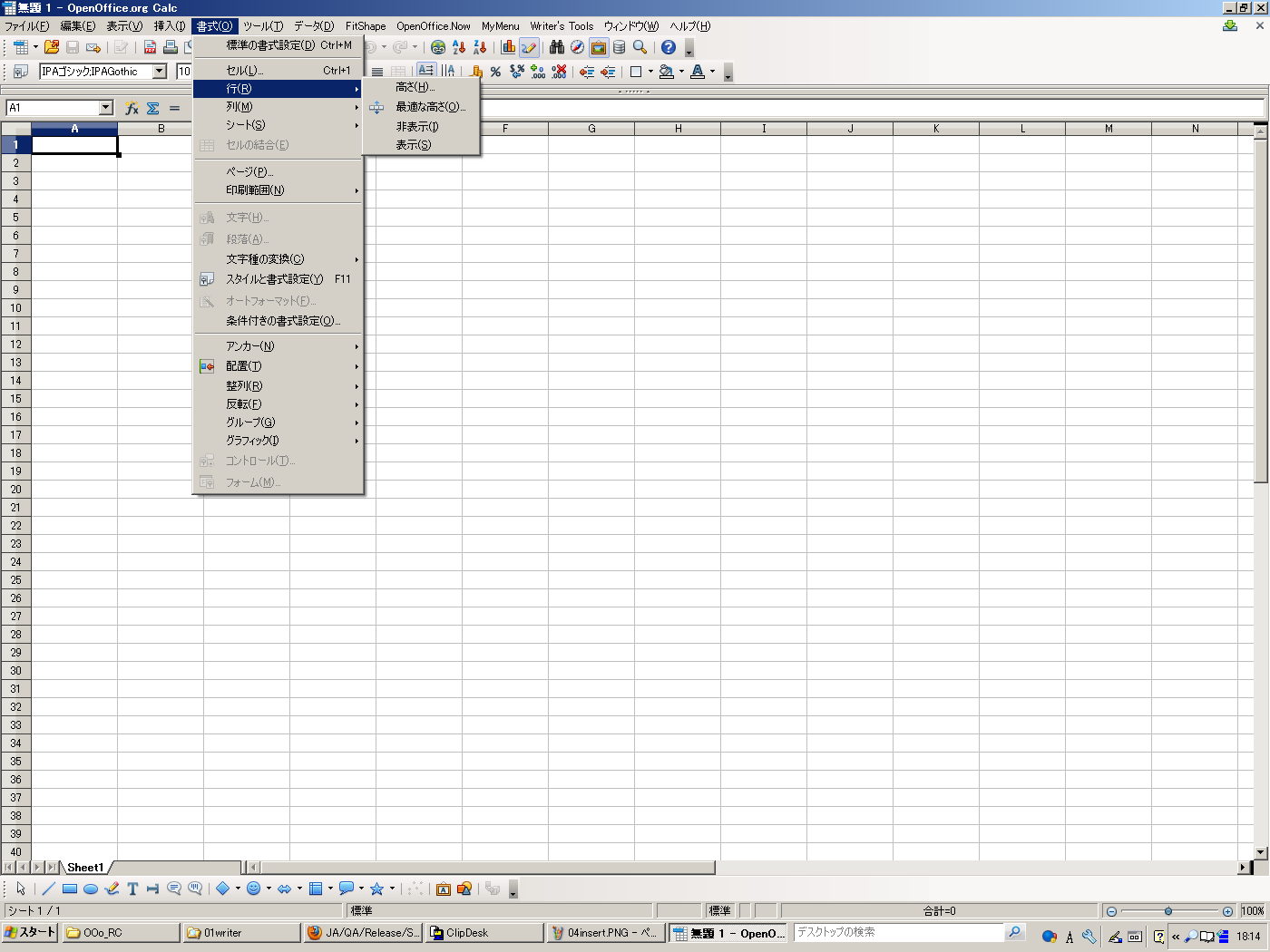Click the Select arrow pointer tool
1270x952 pixels.
[21, 889]
